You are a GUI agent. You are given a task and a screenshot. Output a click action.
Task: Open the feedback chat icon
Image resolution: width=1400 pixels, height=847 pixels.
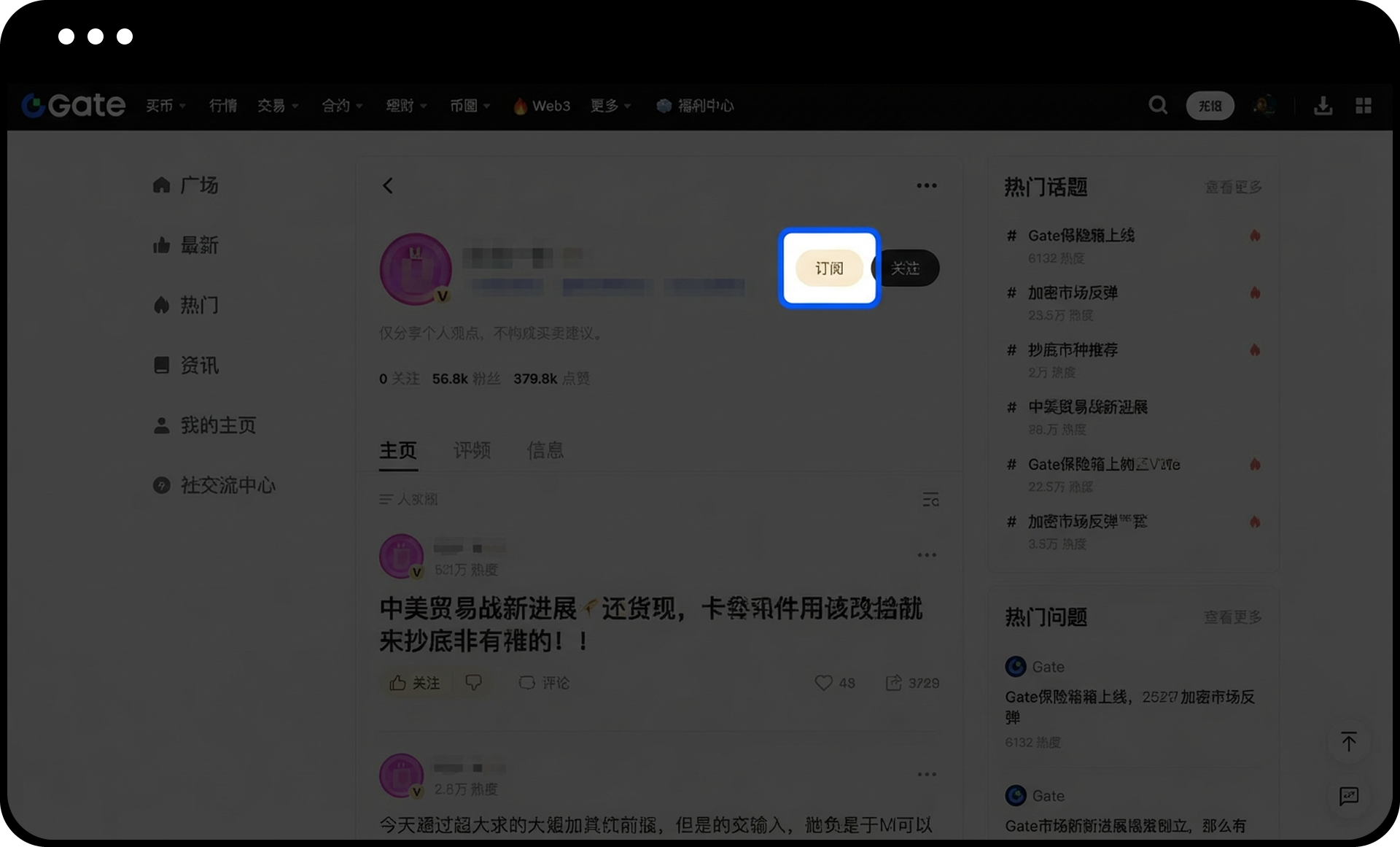click(1349, 795)
